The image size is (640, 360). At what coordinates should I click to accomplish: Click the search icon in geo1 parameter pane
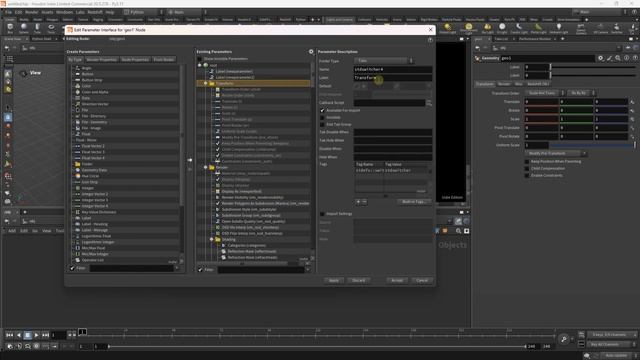(x=618, y=58)
